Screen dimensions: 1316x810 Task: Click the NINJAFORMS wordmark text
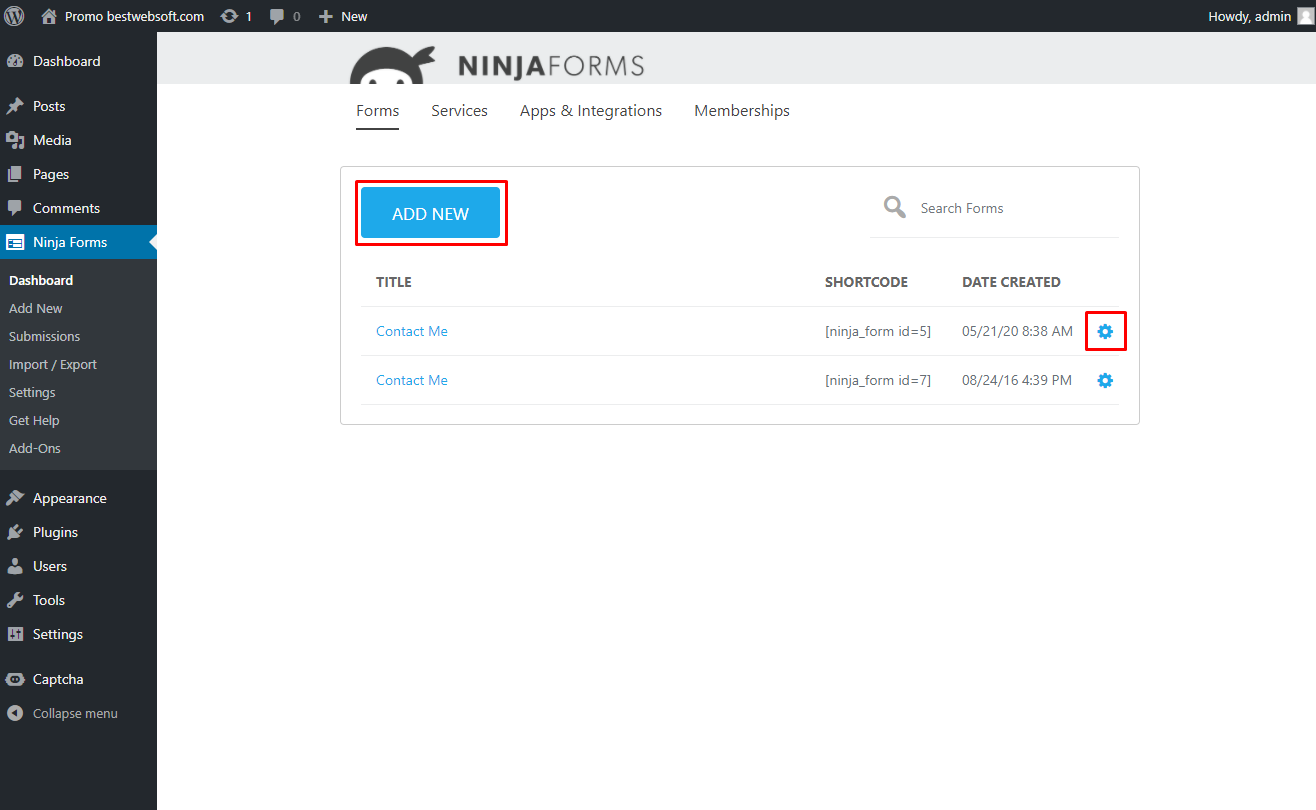(551, 67)
